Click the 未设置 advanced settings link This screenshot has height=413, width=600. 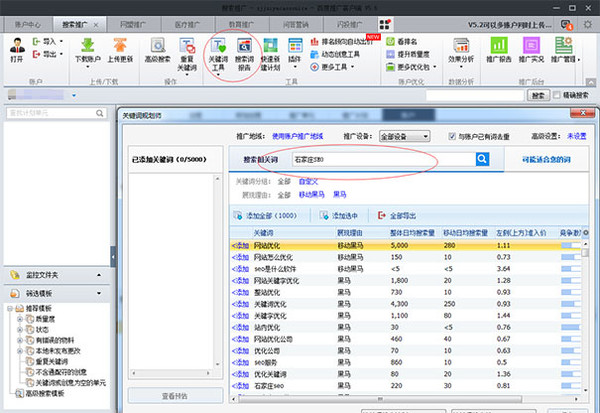tap(577, 136)
